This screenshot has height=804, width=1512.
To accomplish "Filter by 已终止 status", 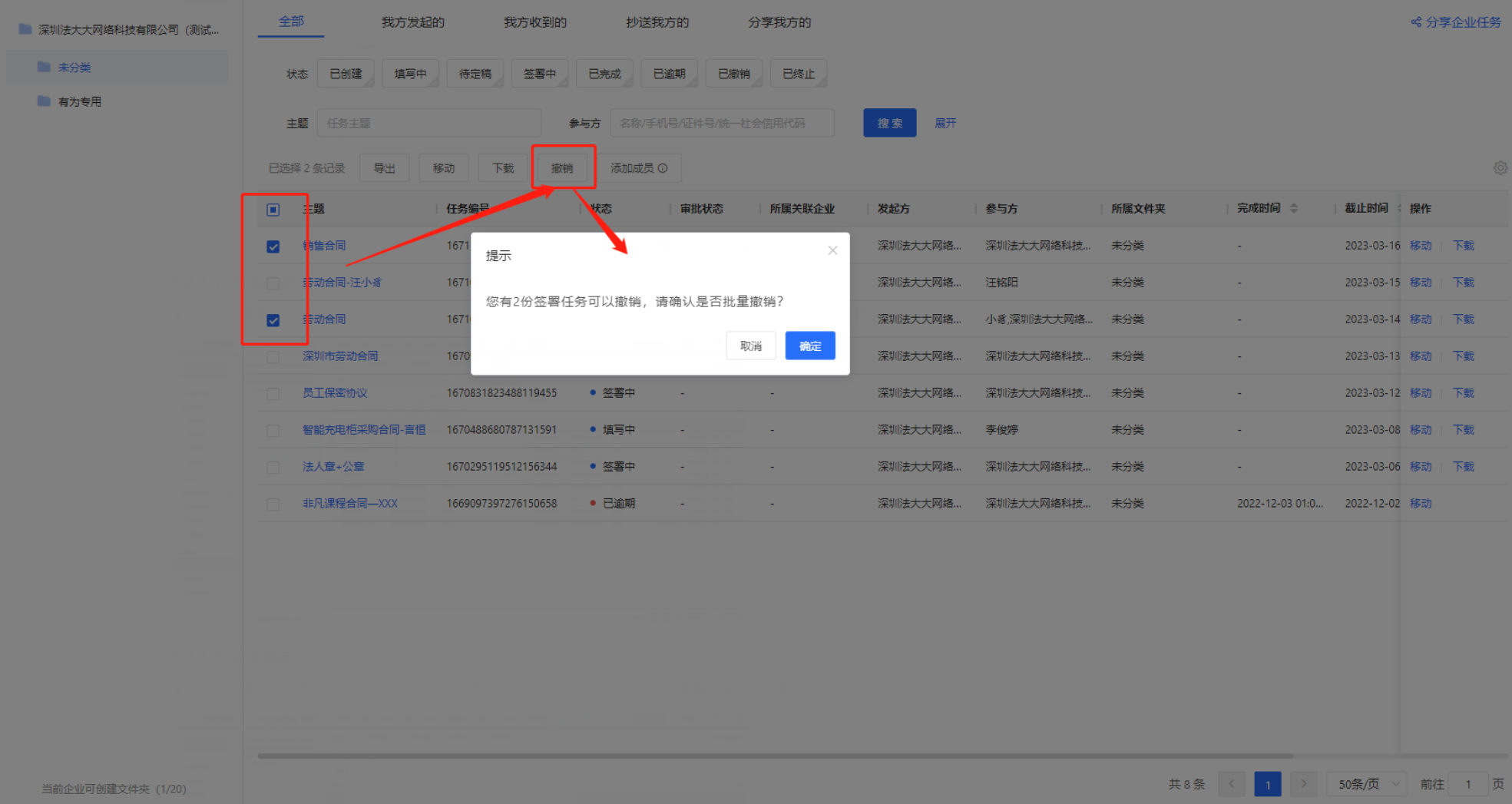I will point(799,74).
